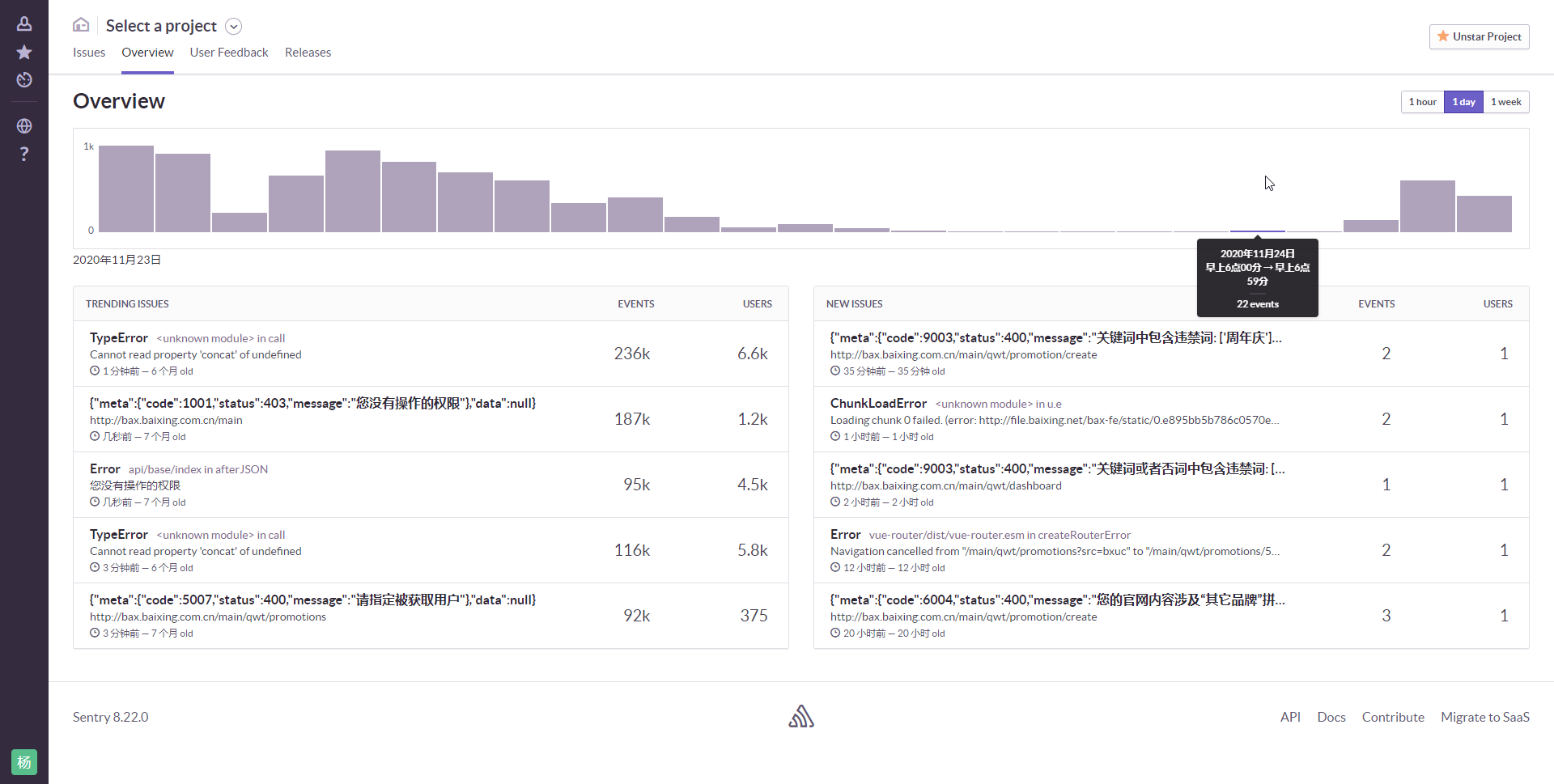Go to the Releases tab
Viewport: 1554px width, 784px height.
pos(308,53)
